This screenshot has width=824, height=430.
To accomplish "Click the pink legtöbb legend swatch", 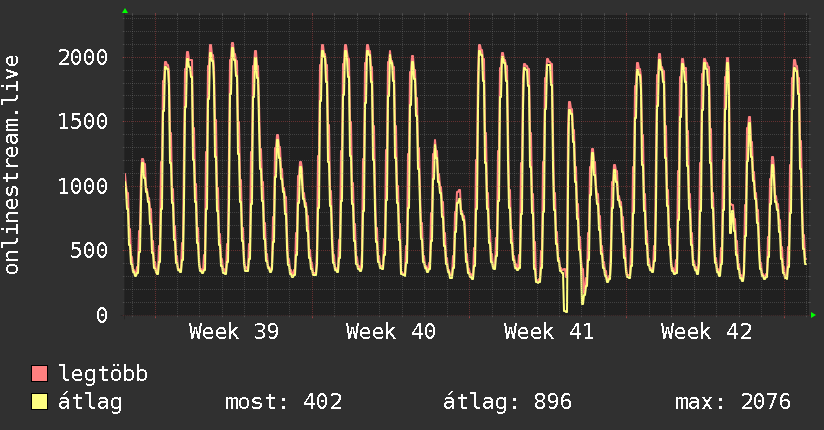I will [39, 374].
